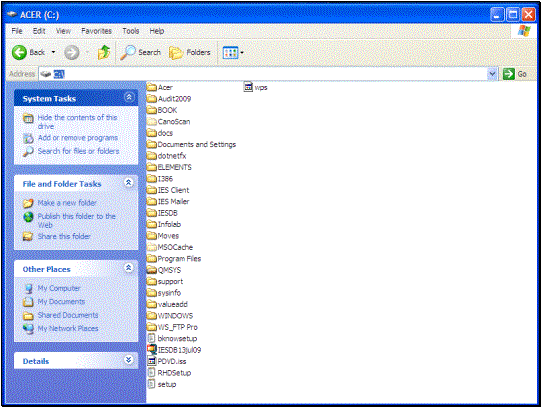The width and height of the screenshot is (541, 407).
Task: Maximize the ACER (C:) window
Action: click(x=513, y=15)
